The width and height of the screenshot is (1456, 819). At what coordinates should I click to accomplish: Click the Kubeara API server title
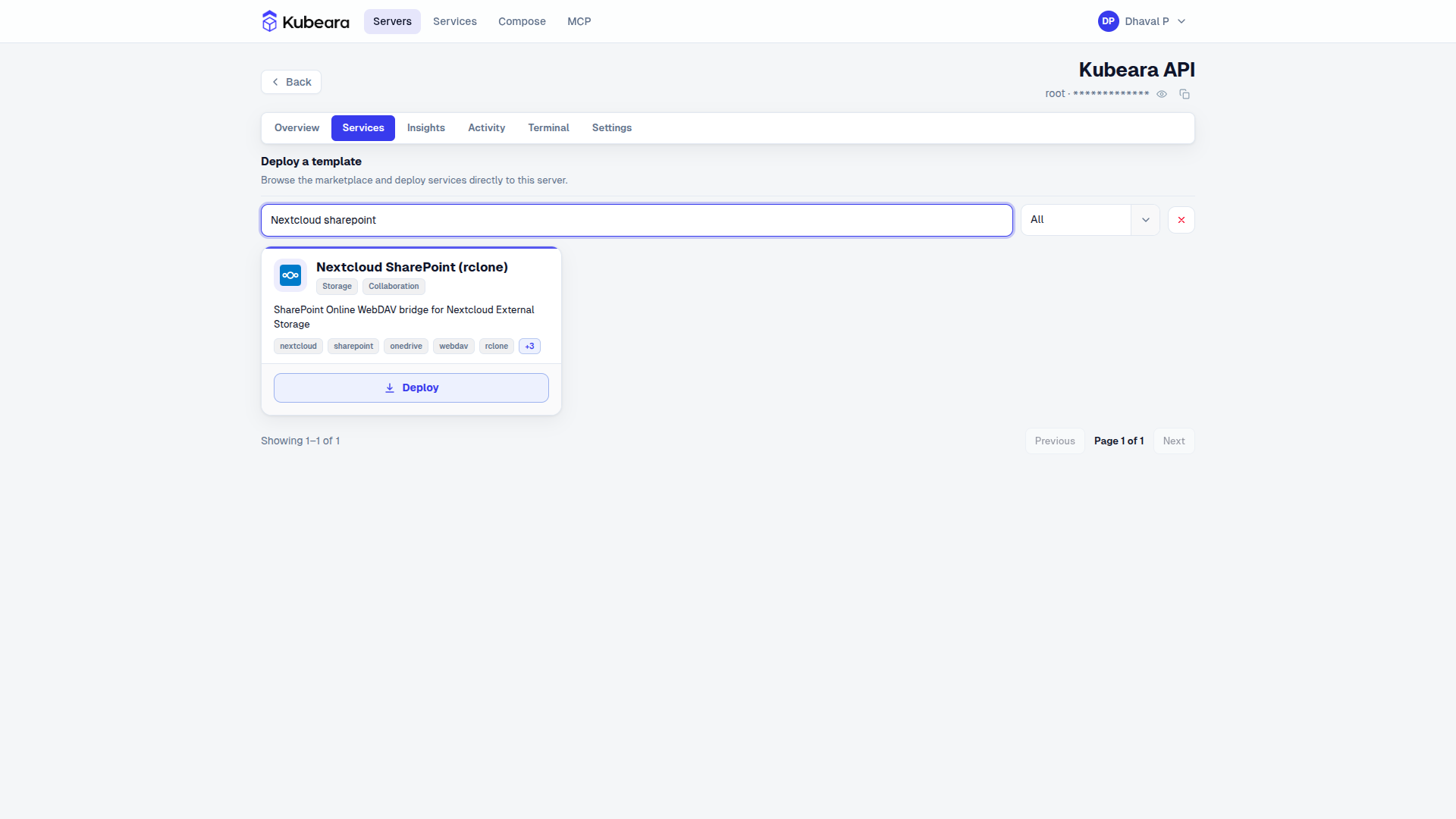(1137, 70)
